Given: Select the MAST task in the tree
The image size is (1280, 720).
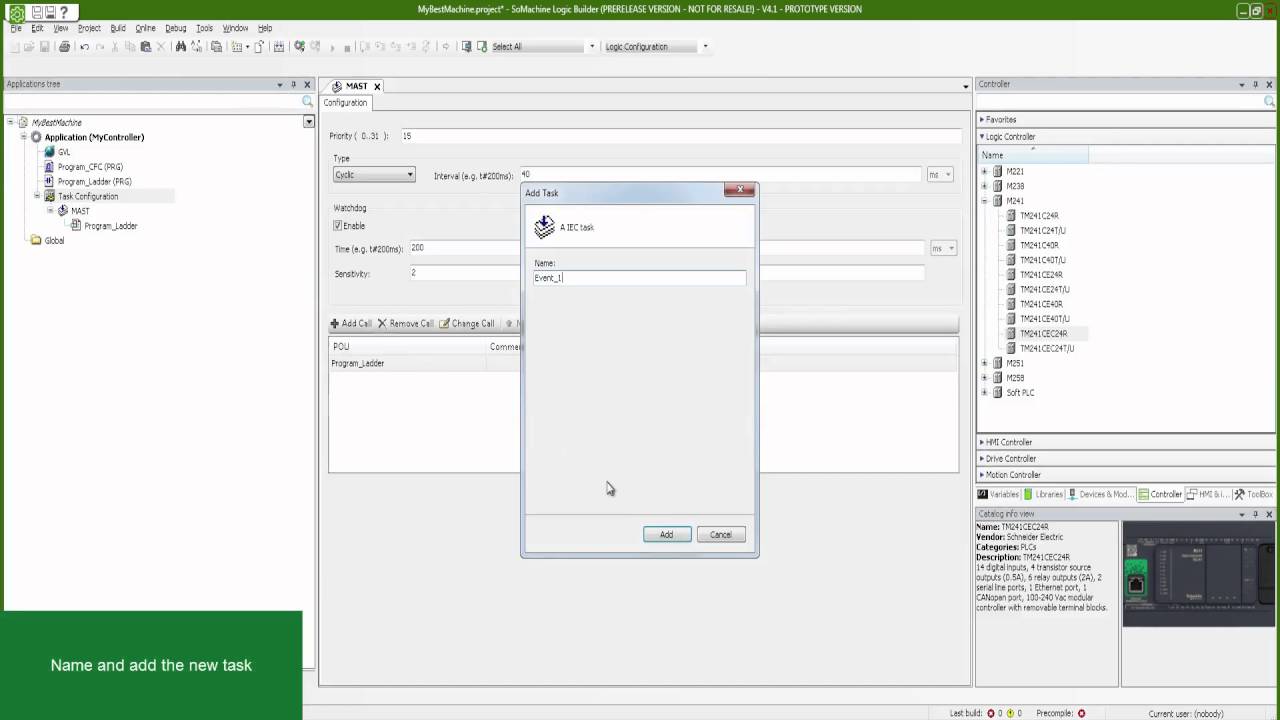Looking at the screenshot, I should pos(79,211).
